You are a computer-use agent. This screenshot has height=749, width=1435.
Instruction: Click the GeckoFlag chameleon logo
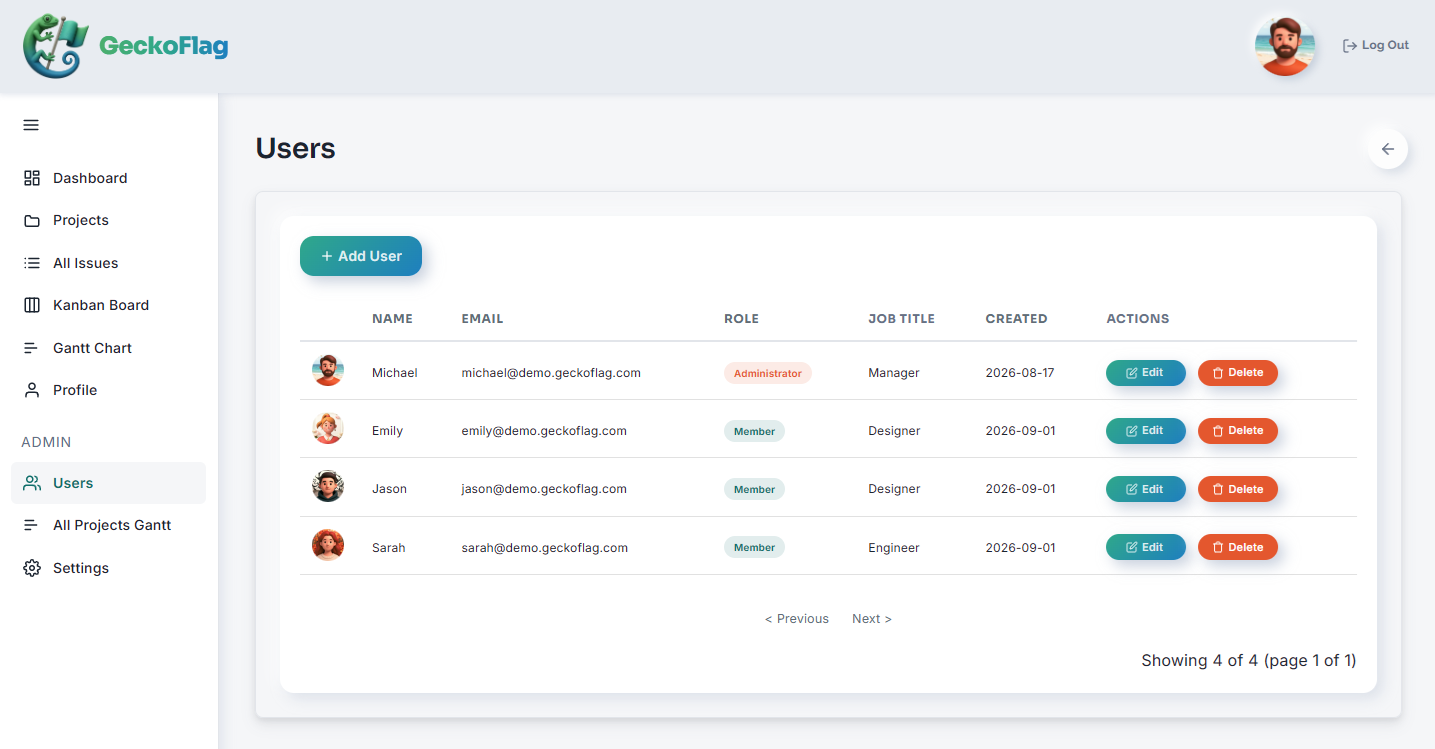point(56,46)
